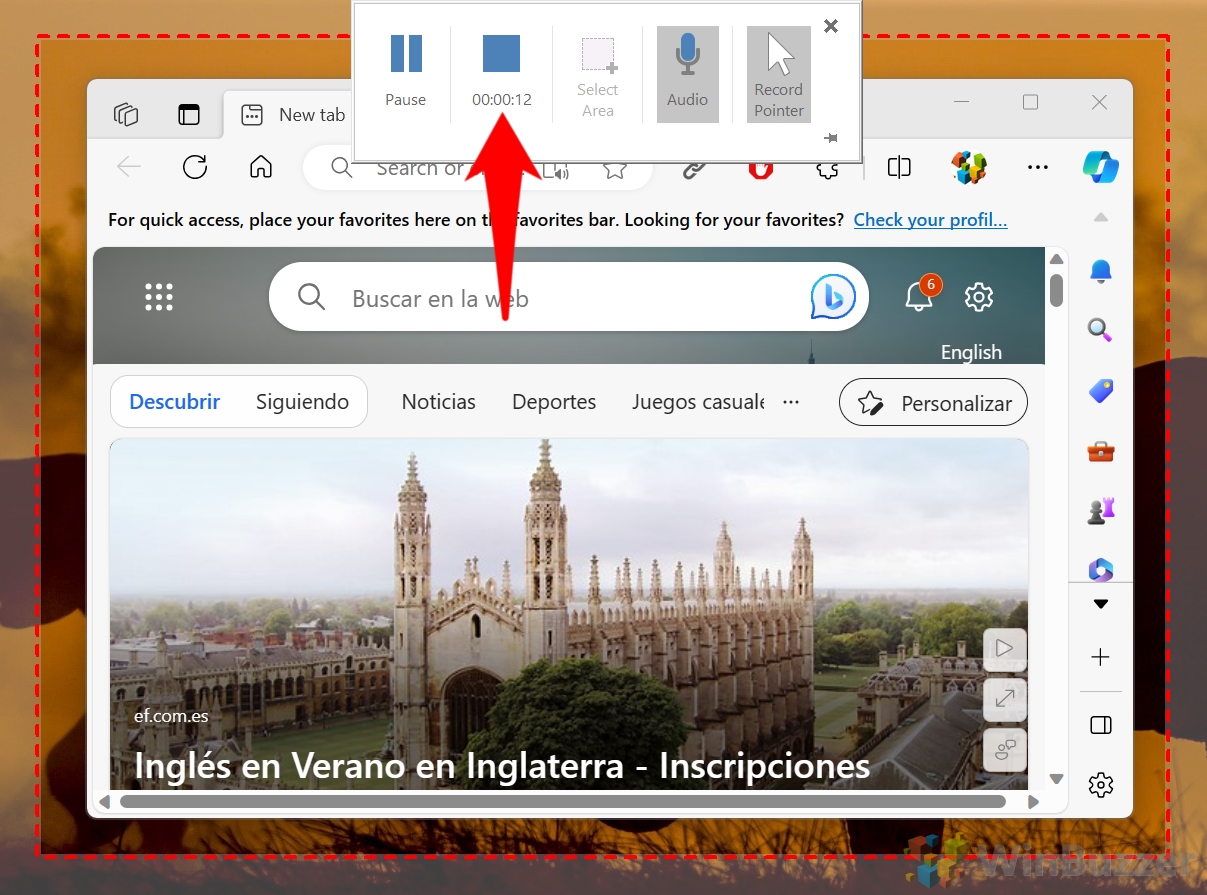Image resolution: width=1207 pixels, height=895 pixels.
Task: Toggle the sidebar visibility panel icon
Action: [x=1100, y=725]
